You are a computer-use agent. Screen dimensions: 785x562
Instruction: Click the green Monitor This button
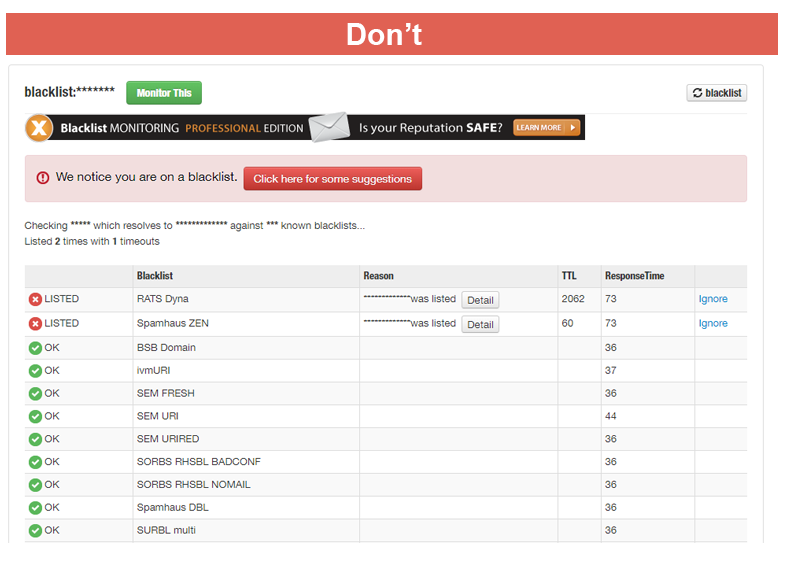(x=164, y=93)
